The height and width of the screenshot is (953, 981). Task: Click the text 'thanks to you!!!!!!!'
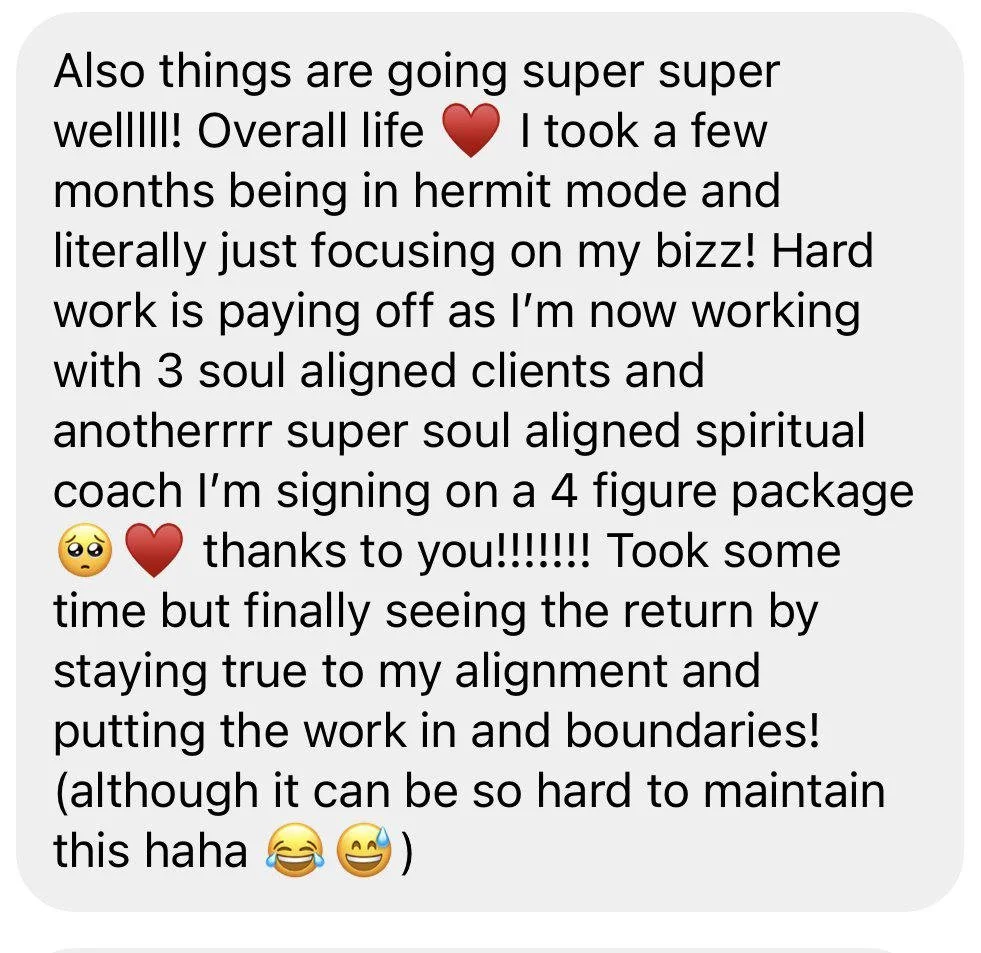click(x=397, y=551)
